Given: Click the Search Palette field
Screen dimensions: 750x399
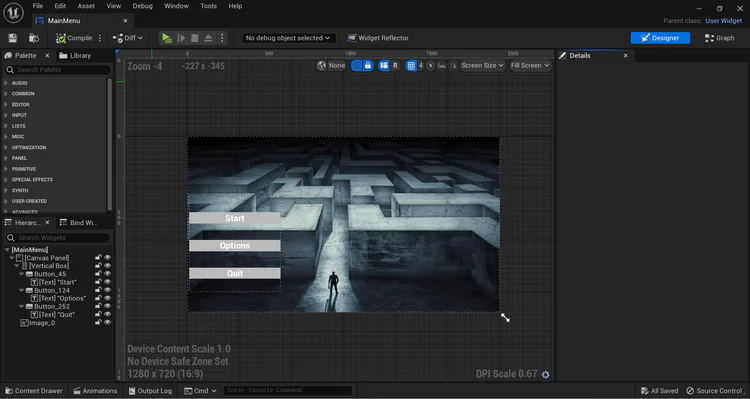Looking at the screenshot, I should [58, 70].
